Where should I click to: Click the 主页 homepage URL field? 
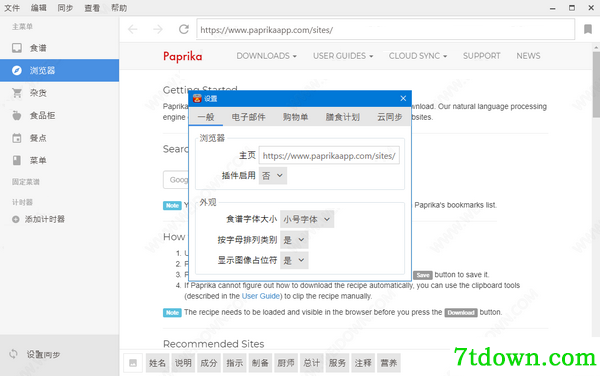coord(329,156)
